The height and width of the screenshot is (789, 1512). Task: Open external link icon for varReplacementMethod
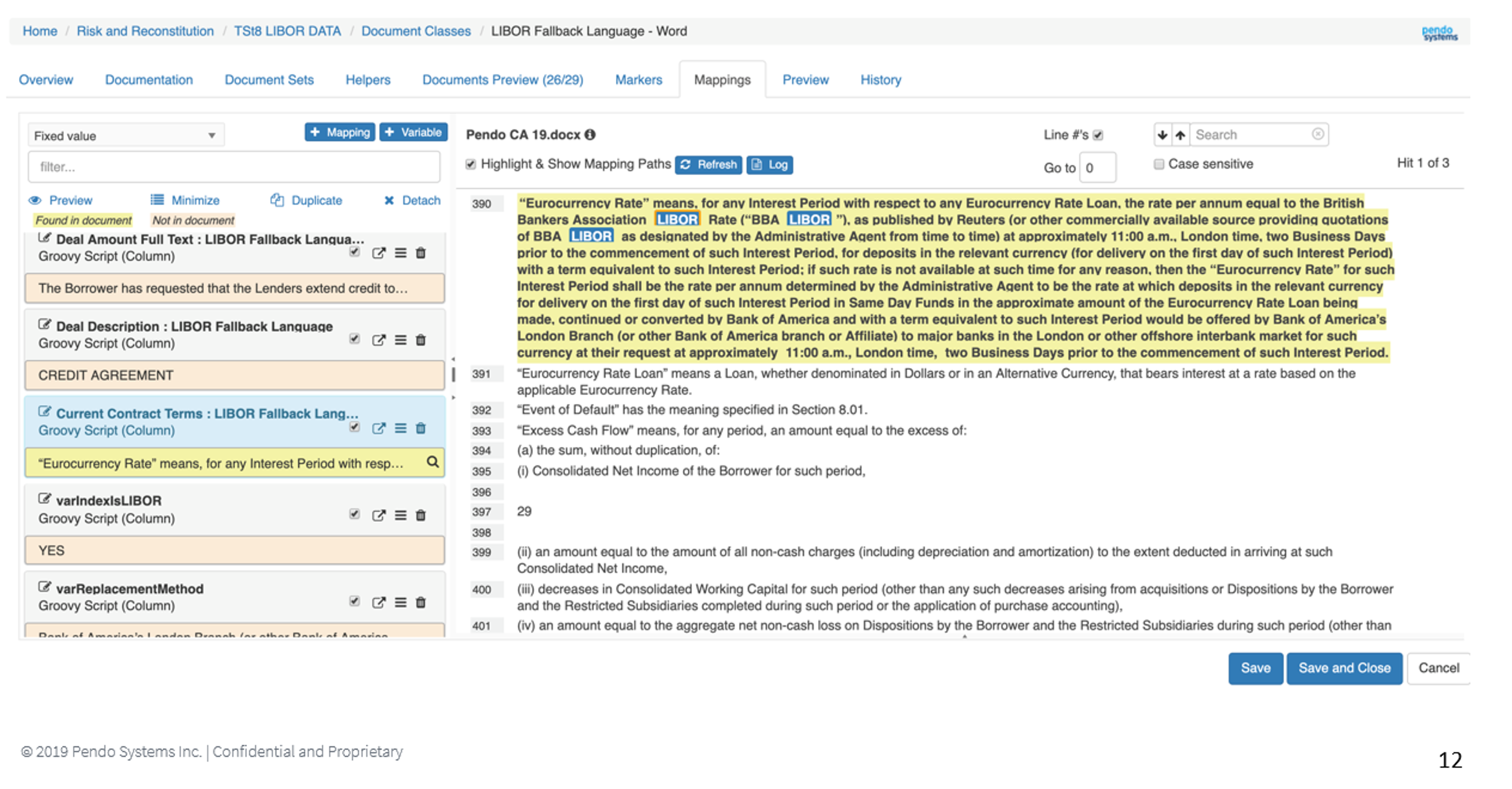point(378,602)
